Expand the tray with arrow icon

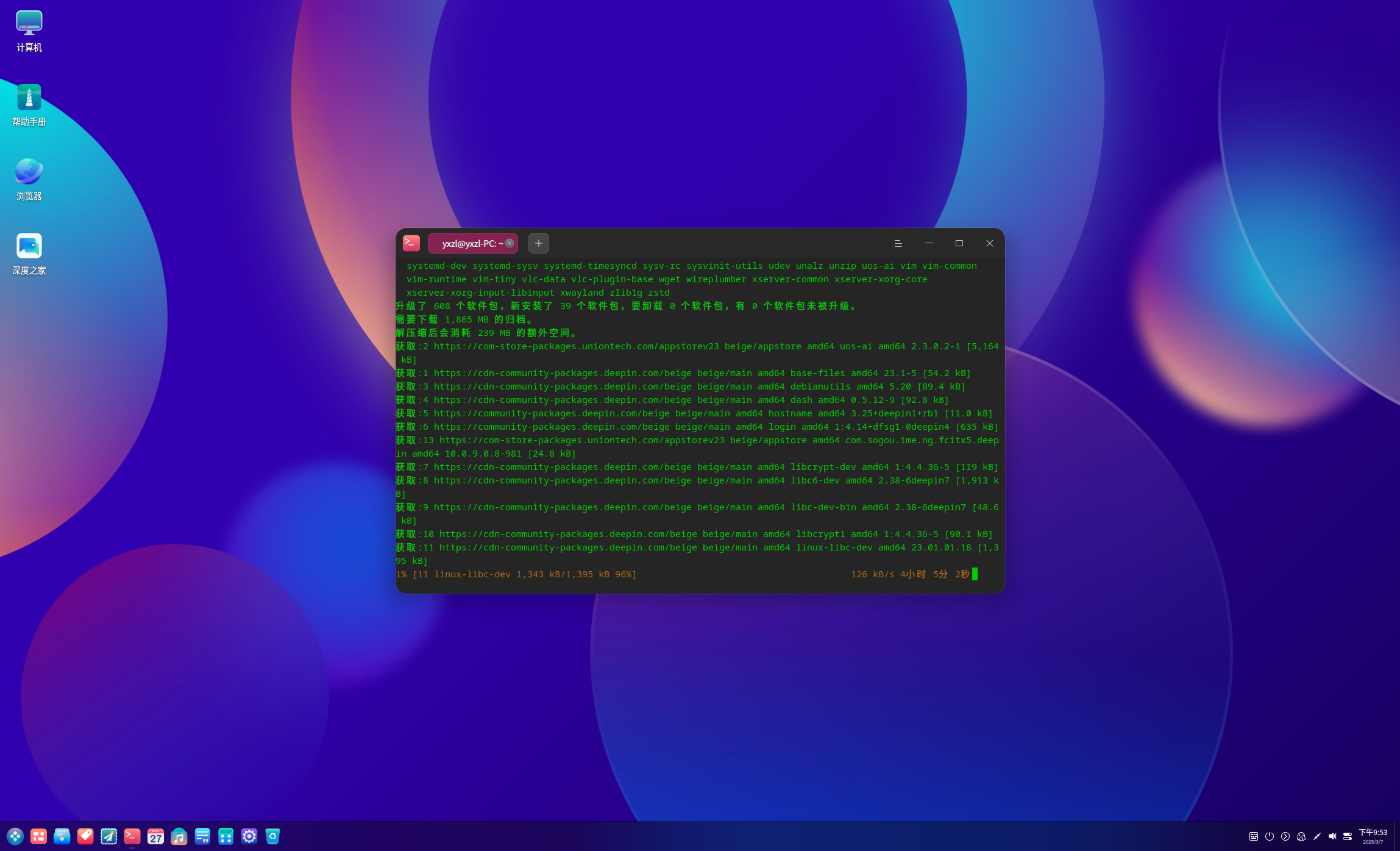point(1285,836)
